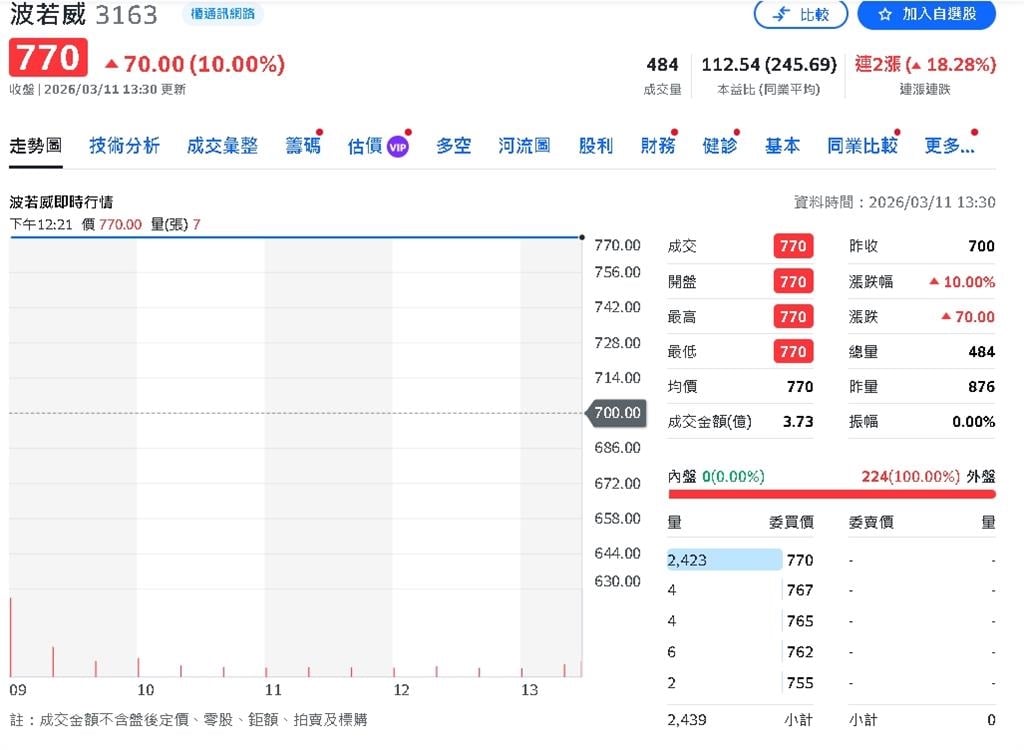
Task: Switch to the 技術分析 tab
Action: tap(124, 145)
